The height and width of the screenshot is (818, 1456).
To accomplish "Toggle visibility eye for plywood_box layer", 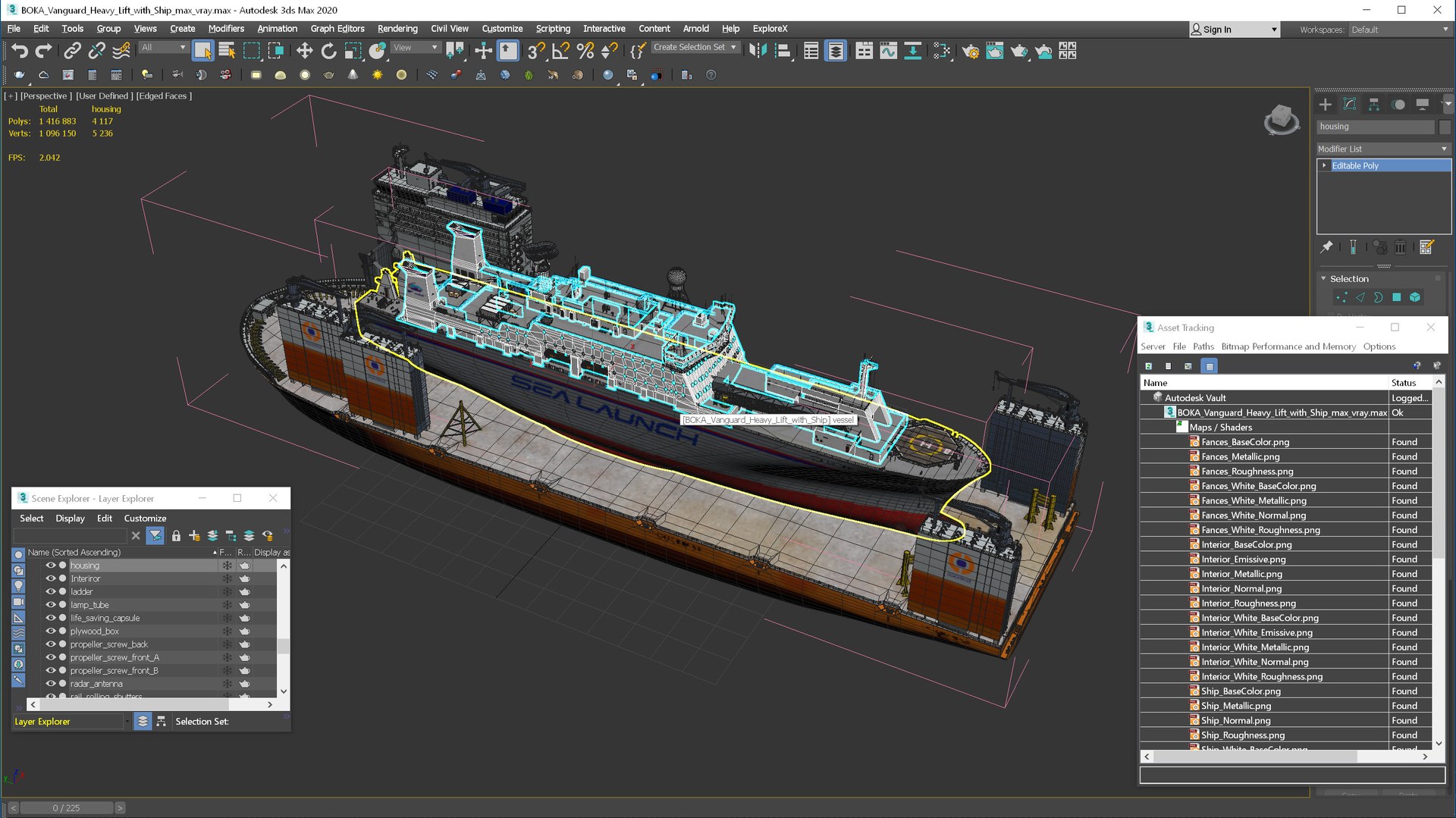I will pyautogui.click(x=51, y=631).
